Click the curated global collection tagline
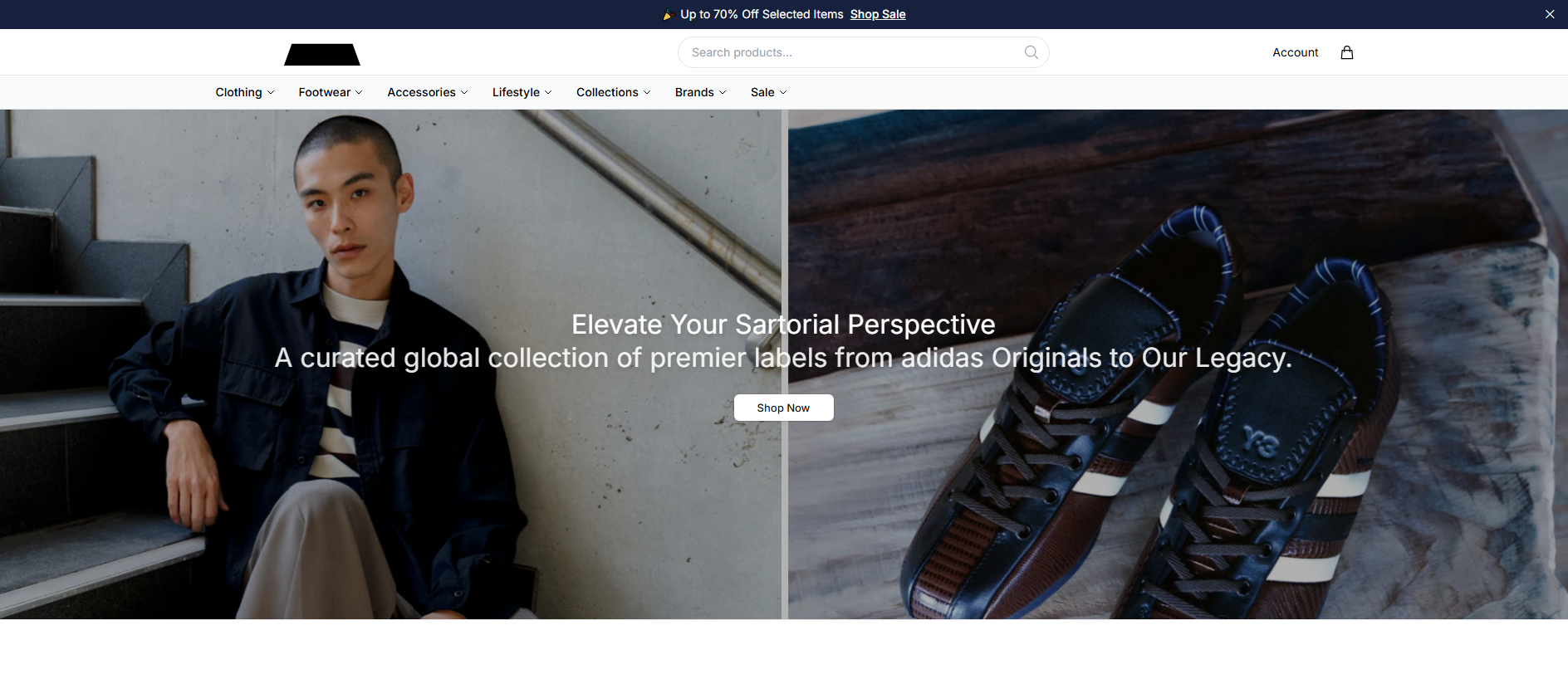The width and height of the screenshot is (1568, 679). point(784,358)
